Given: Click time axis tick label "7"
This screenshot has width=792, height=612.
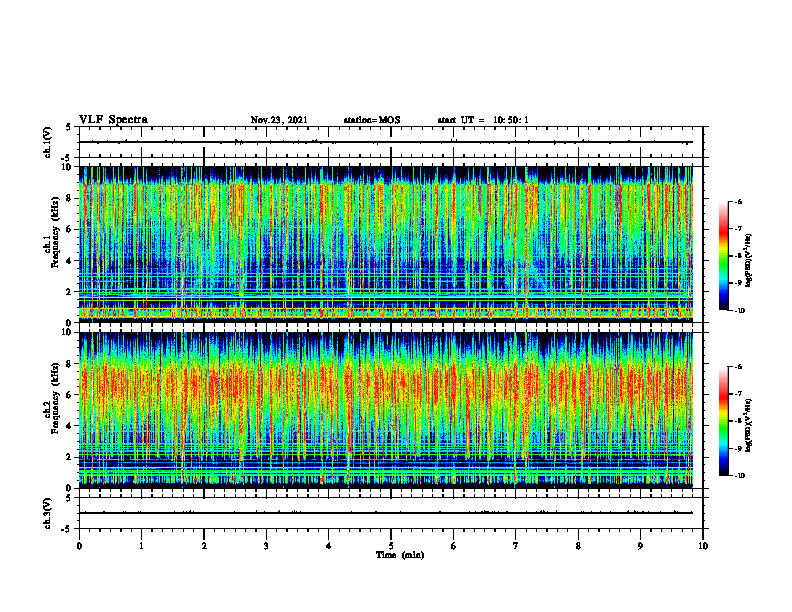Looking at the screenshot, I should click(516, 546).
